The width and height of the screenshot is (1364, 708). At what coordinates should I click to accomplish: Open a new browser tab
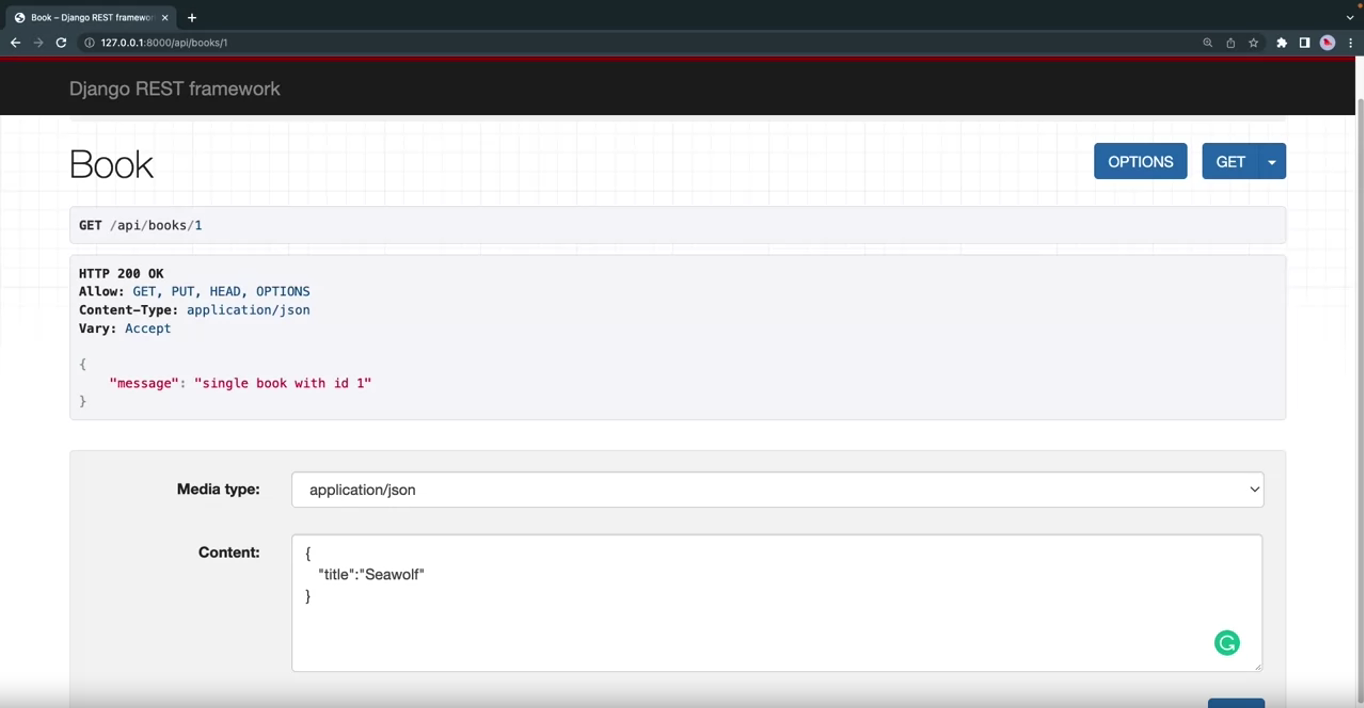click(192, 17)
